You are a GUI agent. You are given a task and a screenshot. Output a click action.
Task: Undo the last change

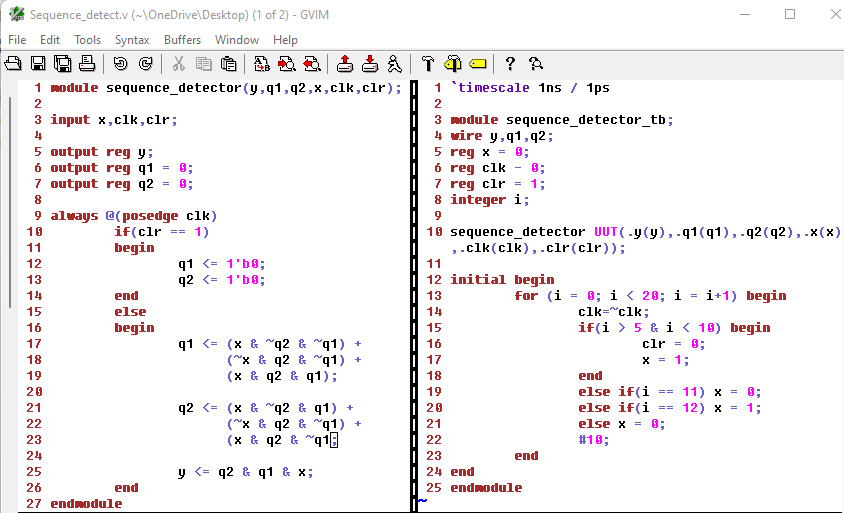[x=120, y=64]
